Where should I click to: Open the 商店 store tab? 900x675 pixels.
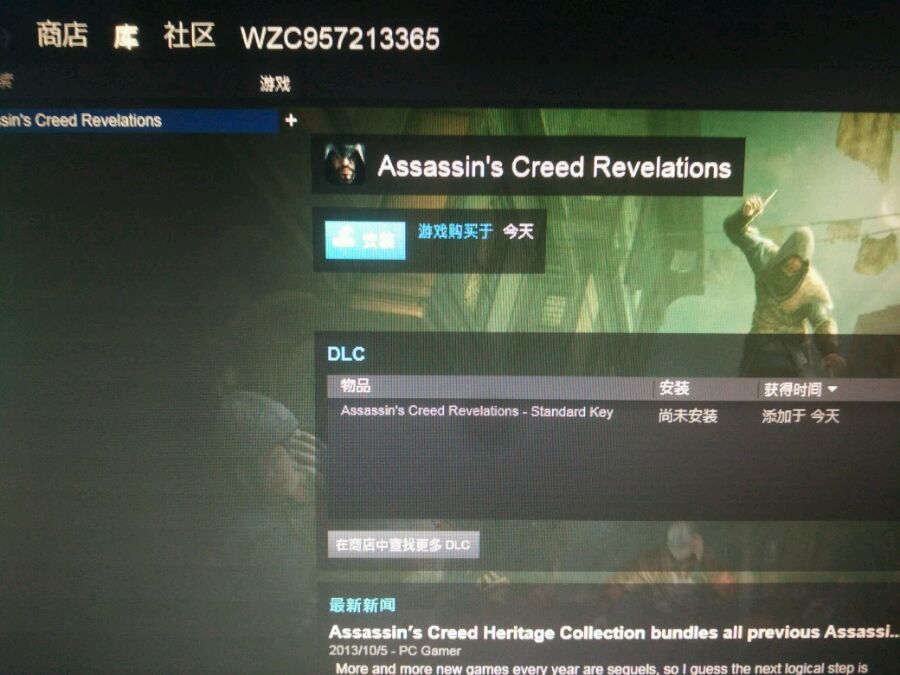[62, 34]
